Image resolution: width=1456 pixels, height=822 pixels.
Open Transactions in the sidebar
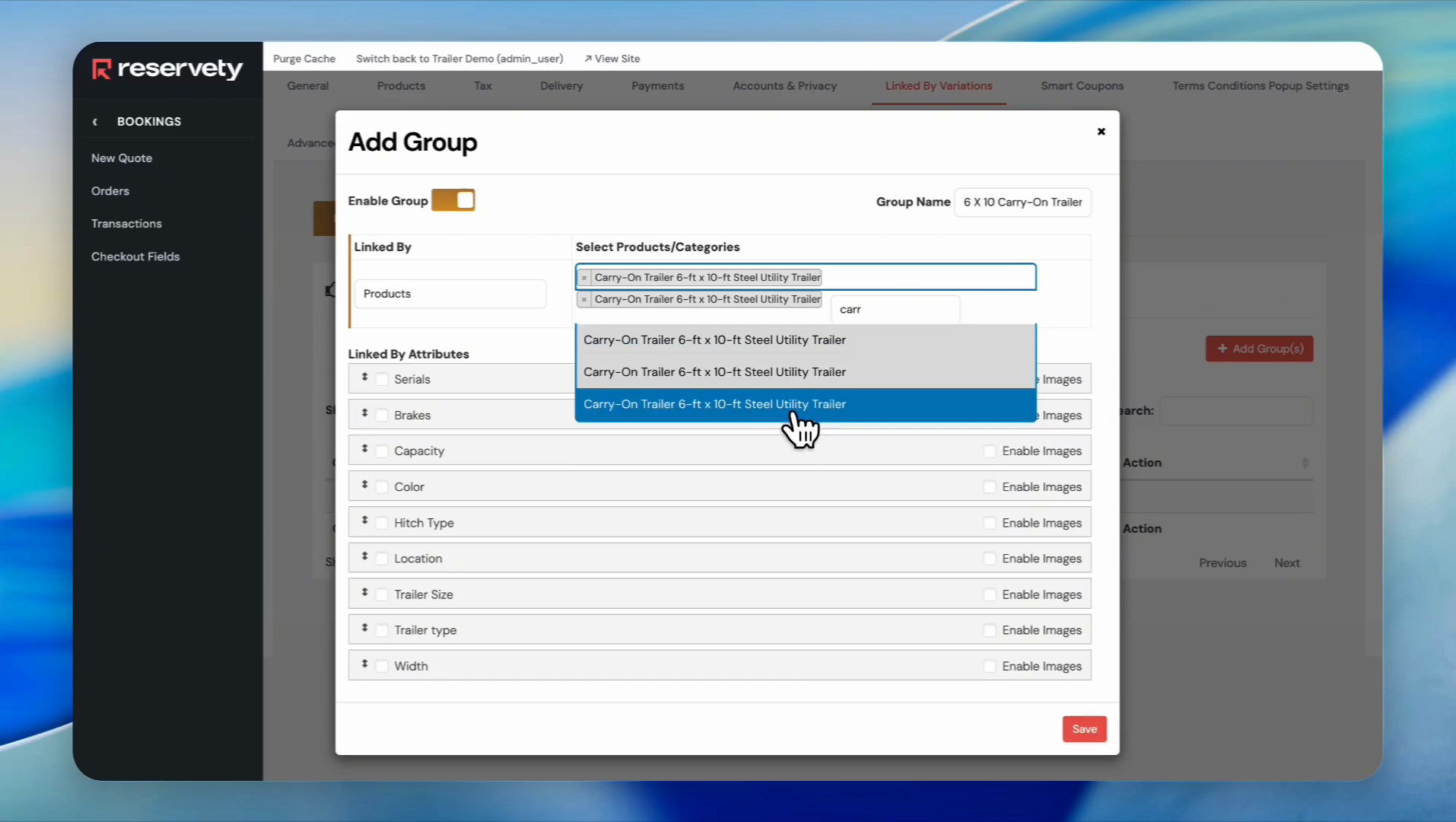(x=126, y=224)
